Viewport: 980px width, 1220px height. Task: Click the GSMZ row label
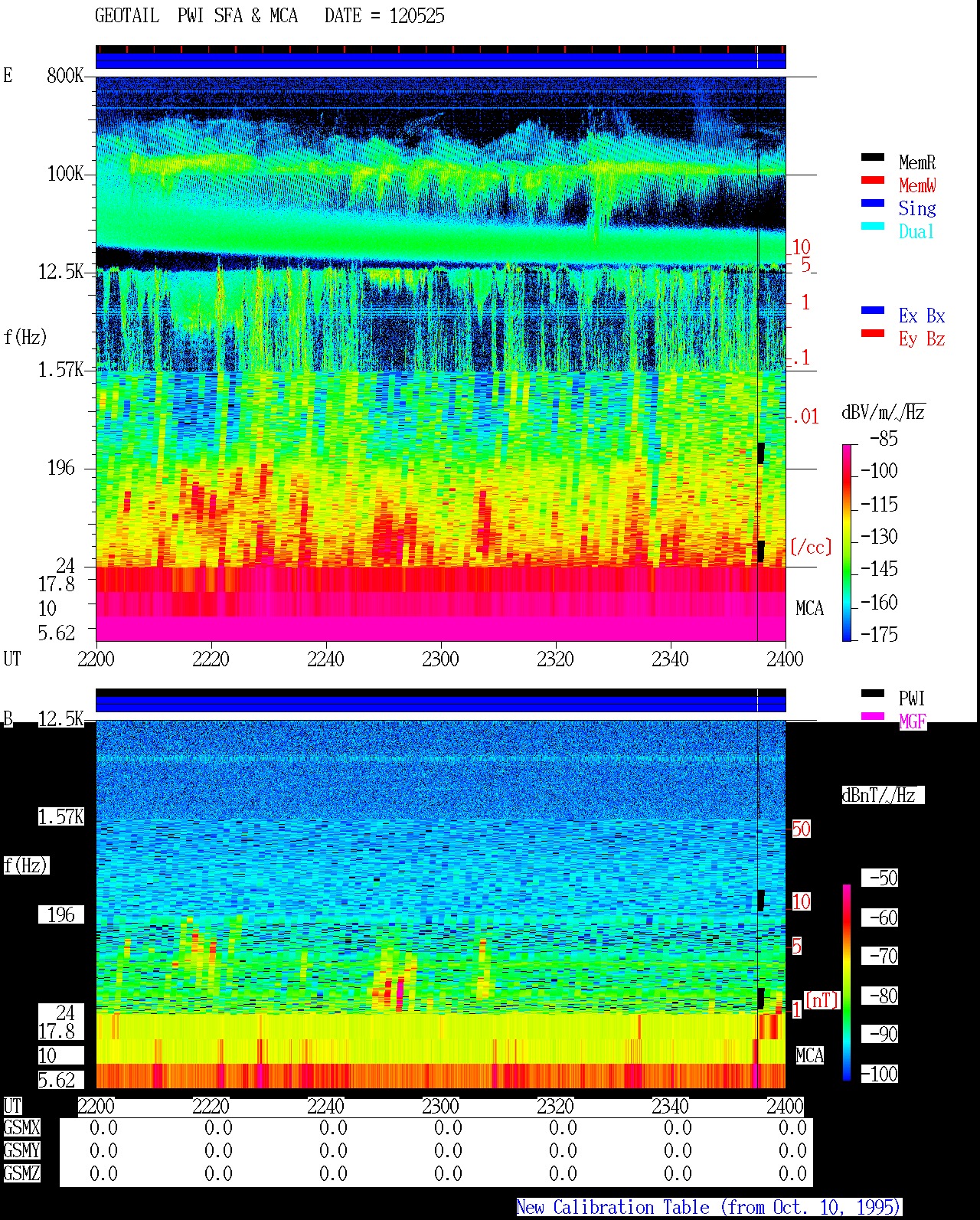pos(21,1173)
